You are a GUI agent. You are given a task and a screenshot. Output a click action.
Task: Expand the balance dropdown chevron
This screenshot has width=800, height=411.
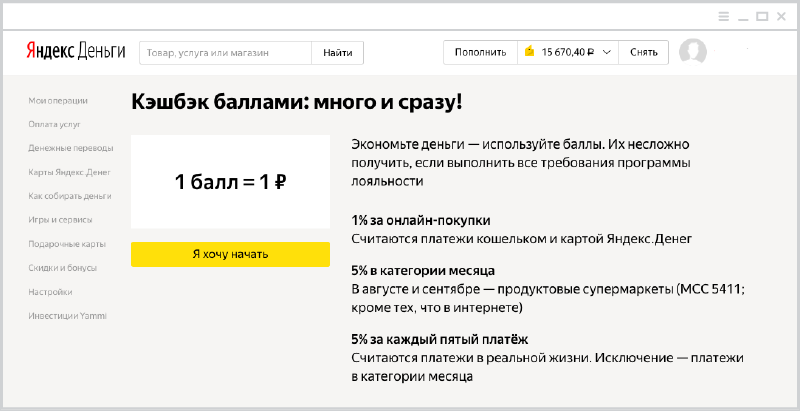pos(607,52)
